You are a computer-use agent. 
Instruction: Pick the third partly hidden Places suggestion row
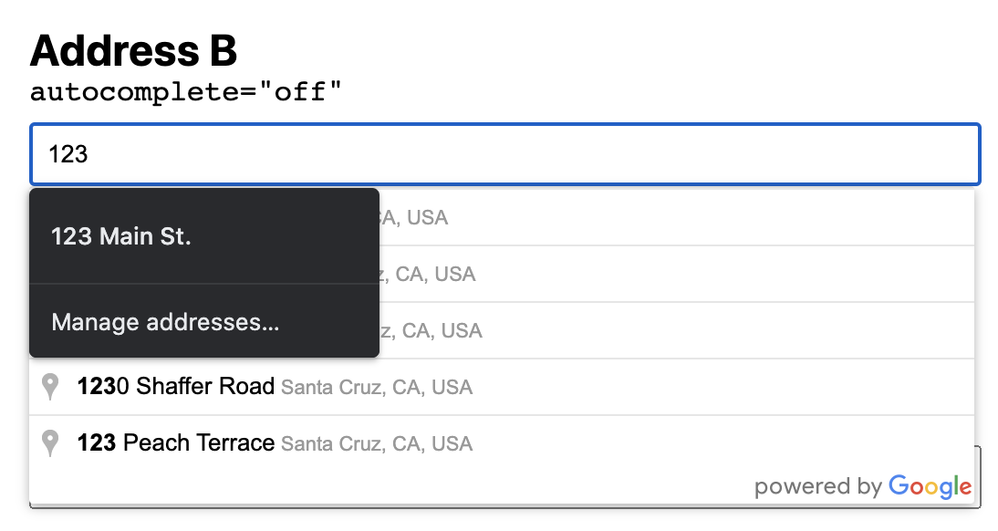[675, 331]
